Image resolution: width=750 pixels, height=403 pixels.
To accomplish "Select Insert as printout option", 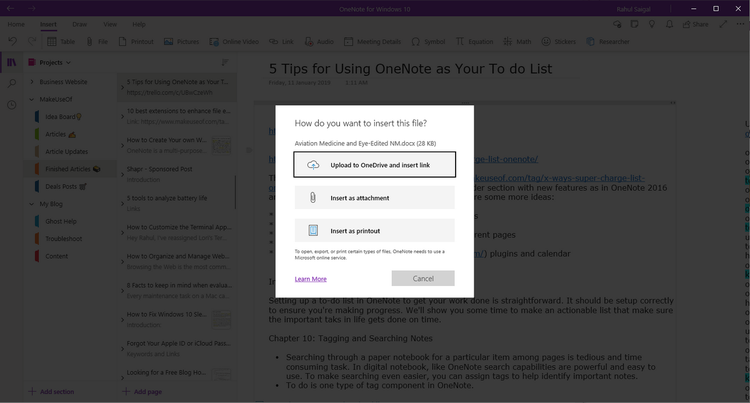I will 375,231.
